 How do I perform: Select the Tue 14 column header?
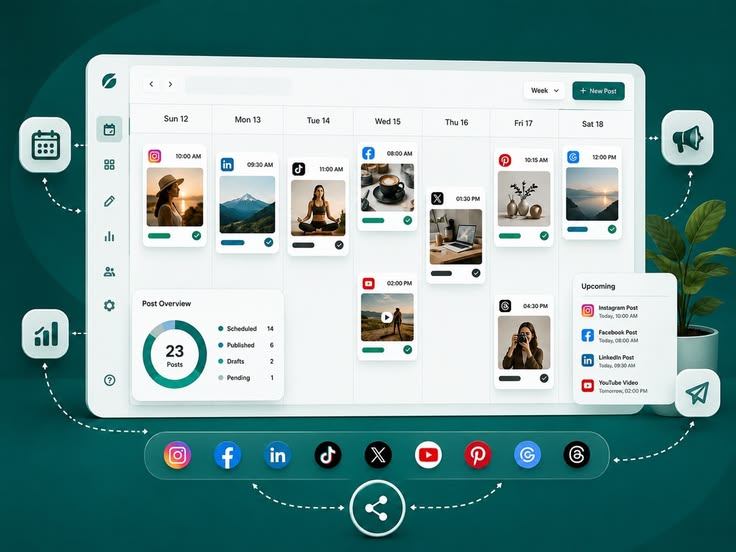pos(318,121)
